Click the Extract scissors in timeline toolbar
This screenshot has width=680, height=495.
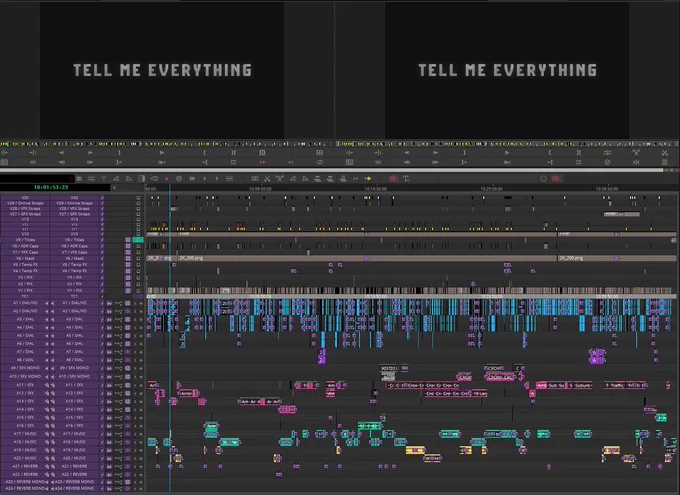(x=267, y=179)
